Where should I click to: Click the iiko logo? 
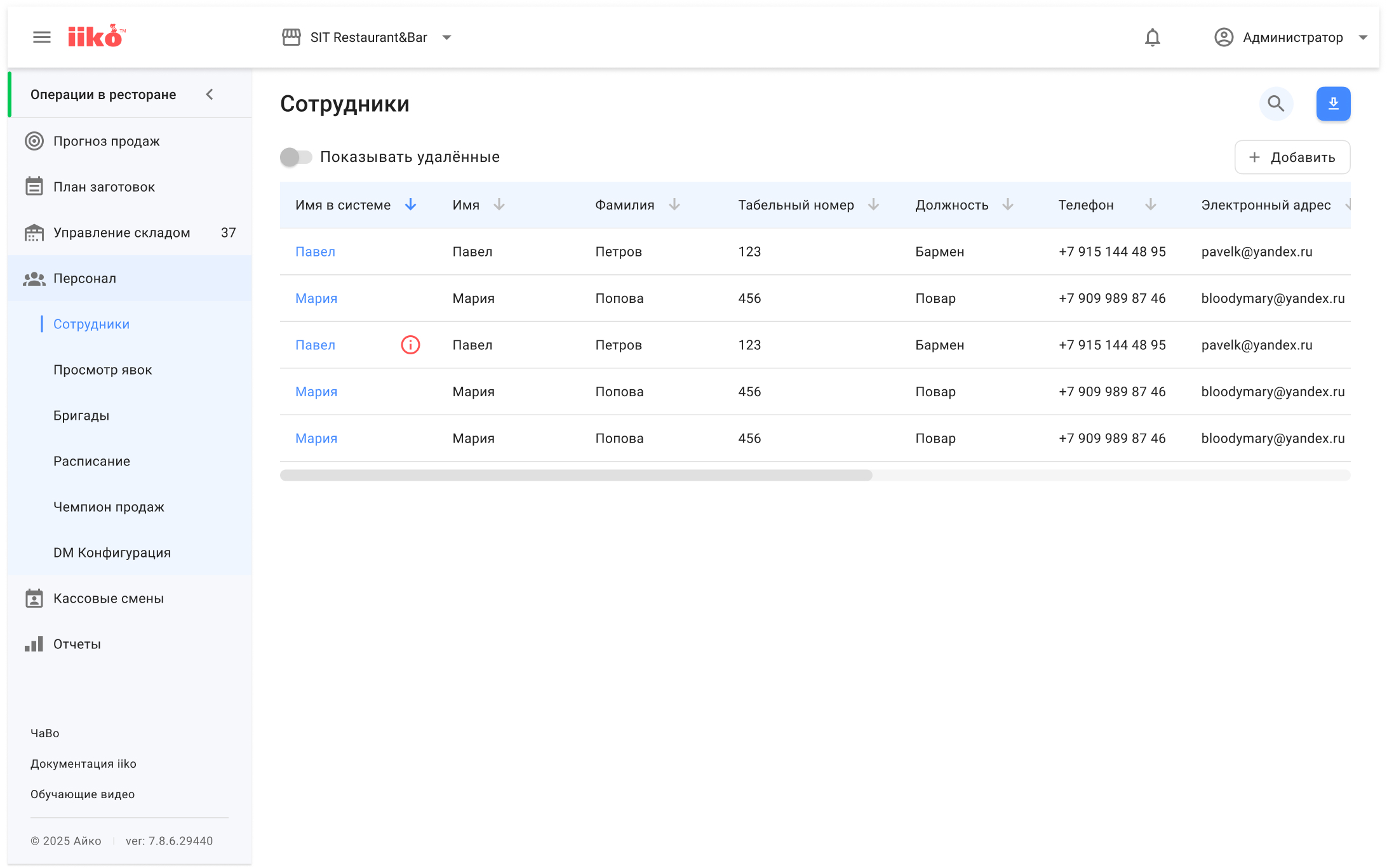pos(97,36)
